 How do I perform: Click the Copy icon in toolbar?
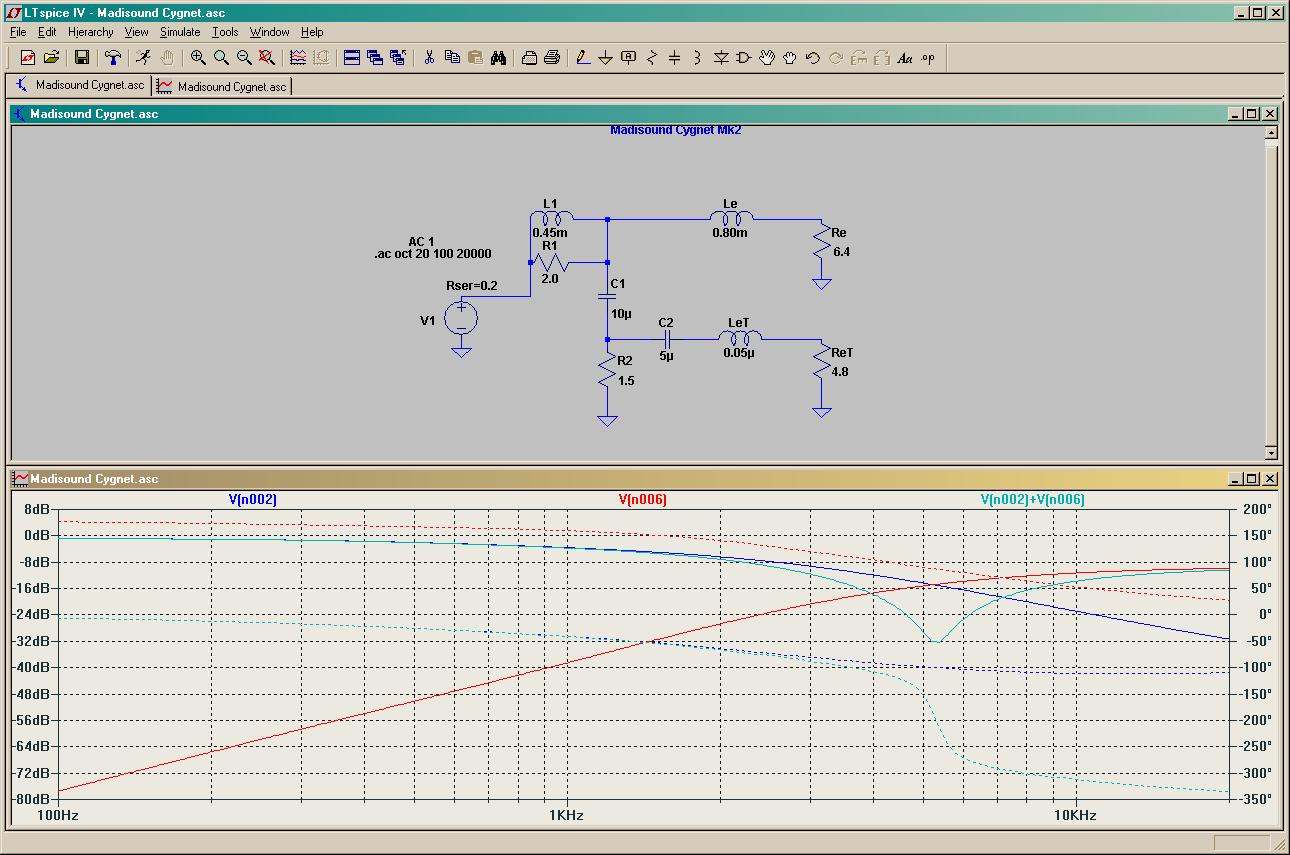(x=452, y=58)
